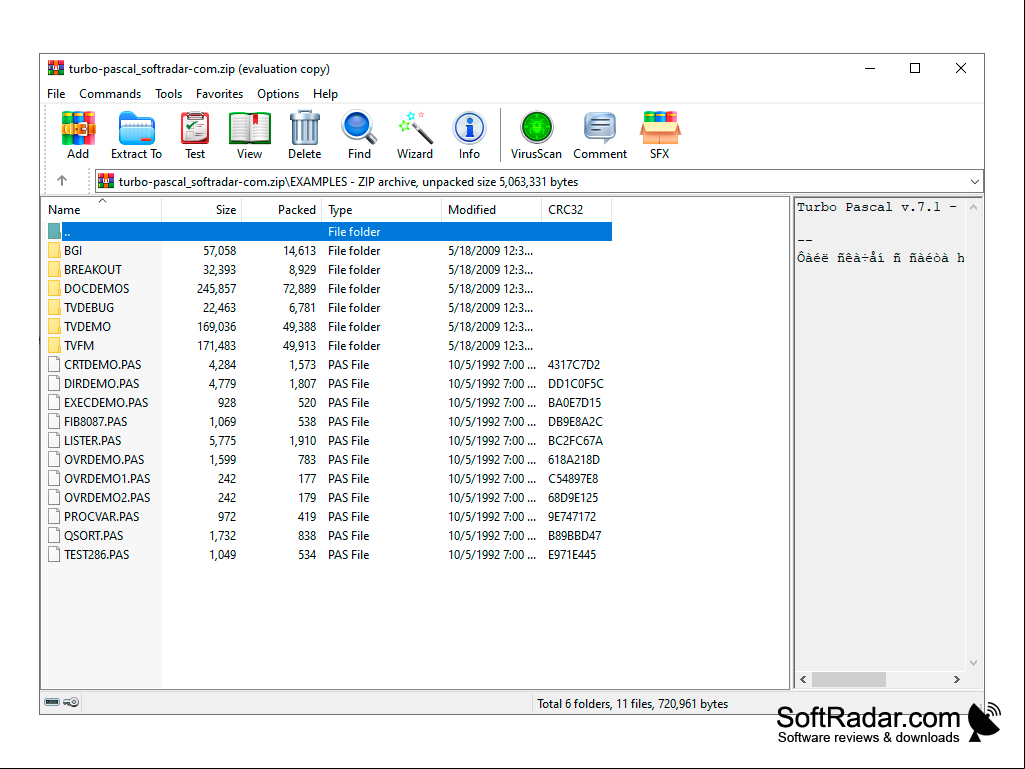Viewport: 1025px width, 769px height.
Task: Click the packed size value 14,613
Action: click(299, 250)
